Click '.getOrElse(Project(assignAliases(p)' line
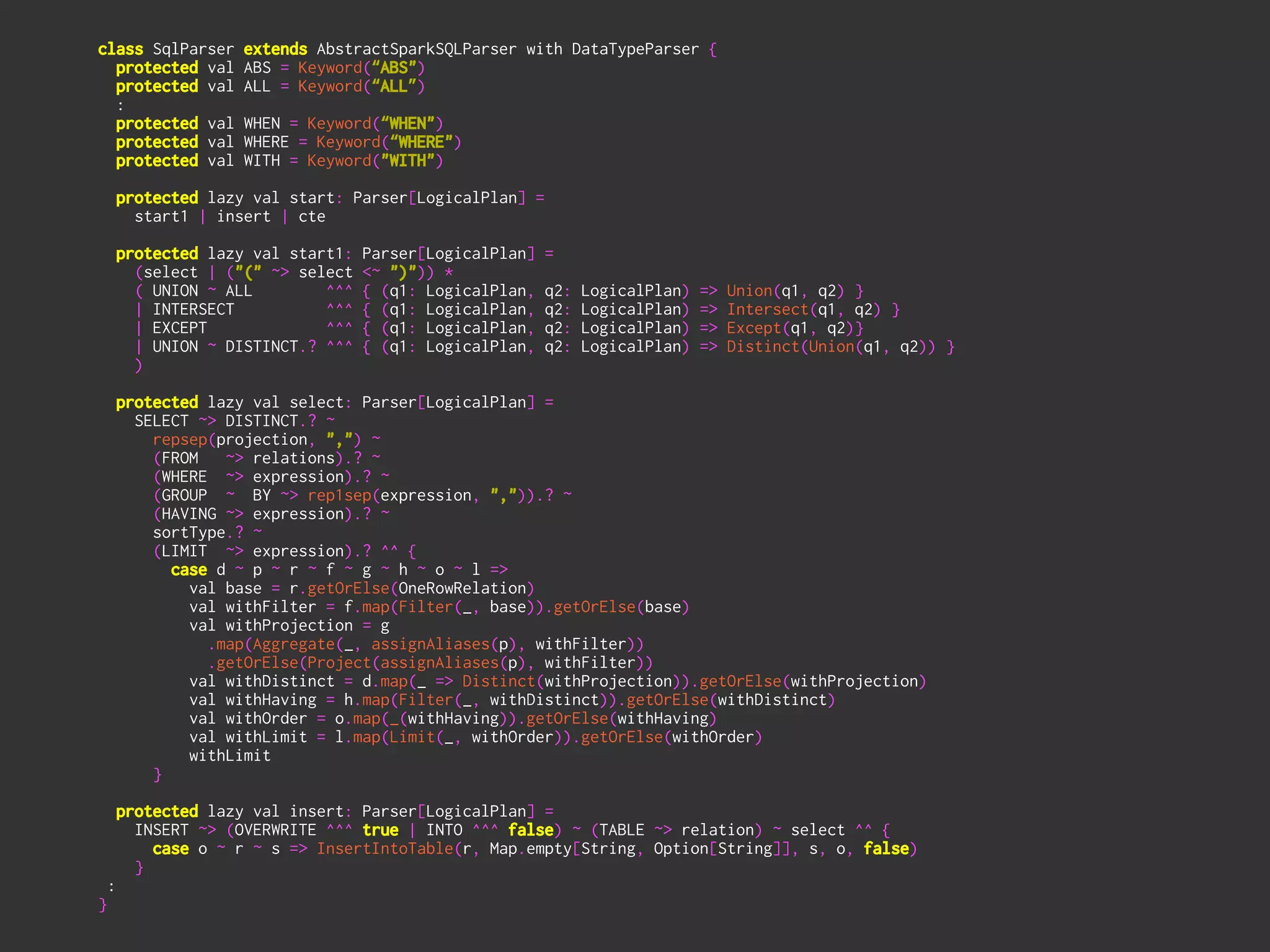 pyautogui.click(x=430, y=663)
